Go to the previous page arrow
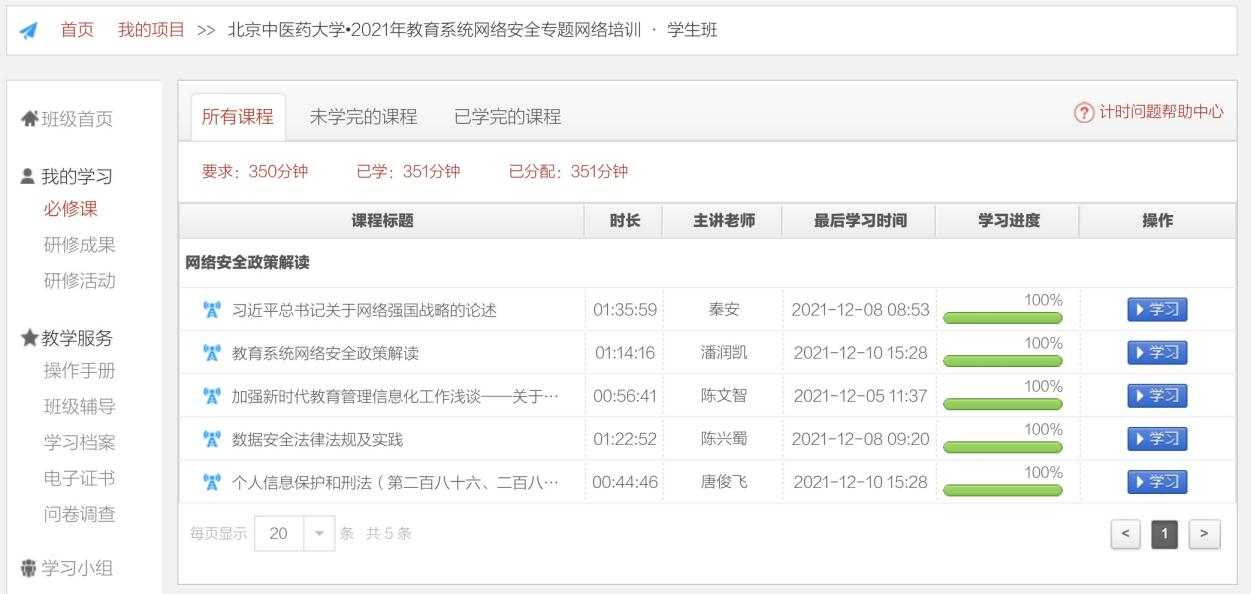The width and height of the screenshot is (1251, 594). click(1125, 535)
